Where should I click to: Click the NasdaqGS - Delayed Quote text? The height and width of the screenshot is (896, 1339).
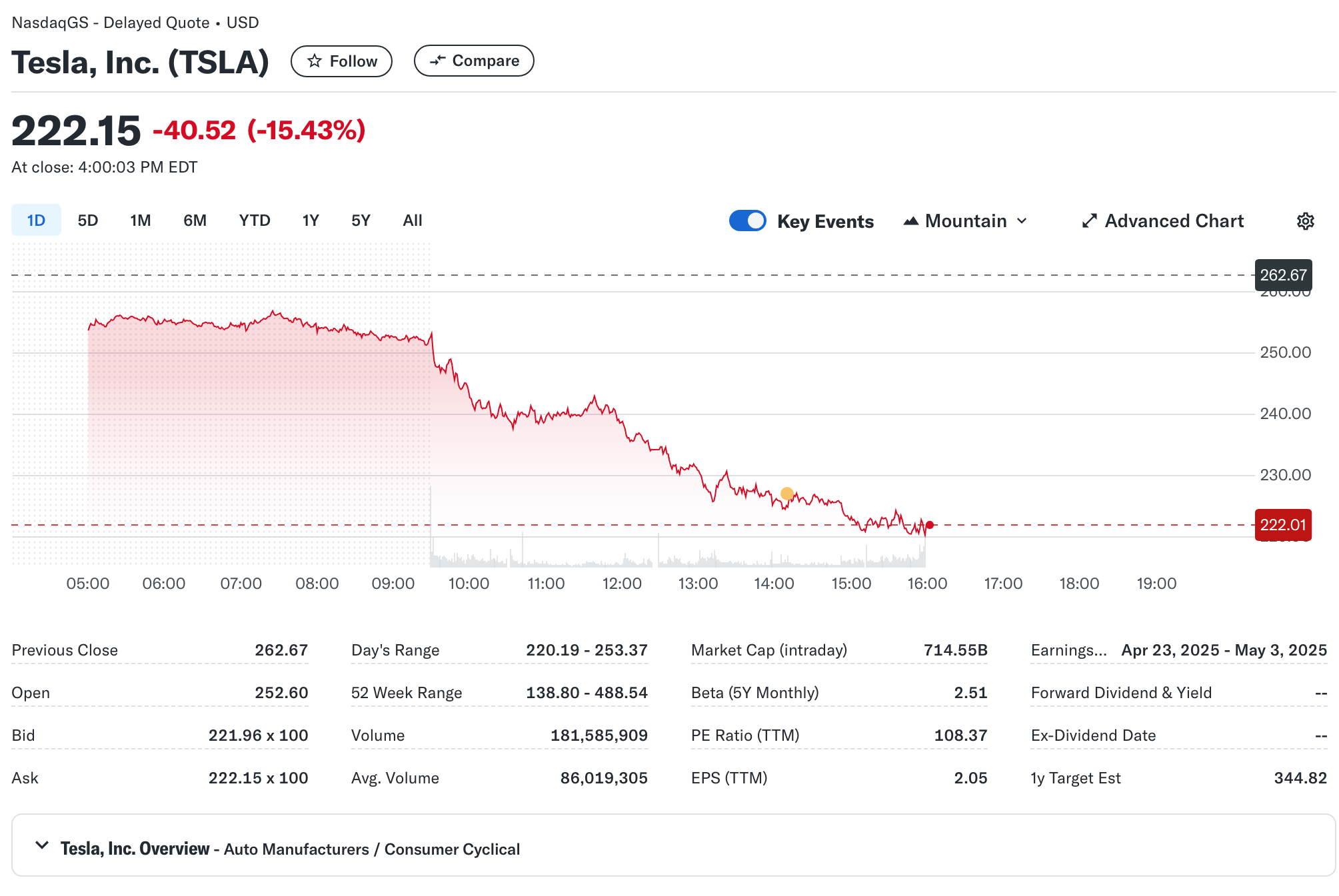point(111,23)
